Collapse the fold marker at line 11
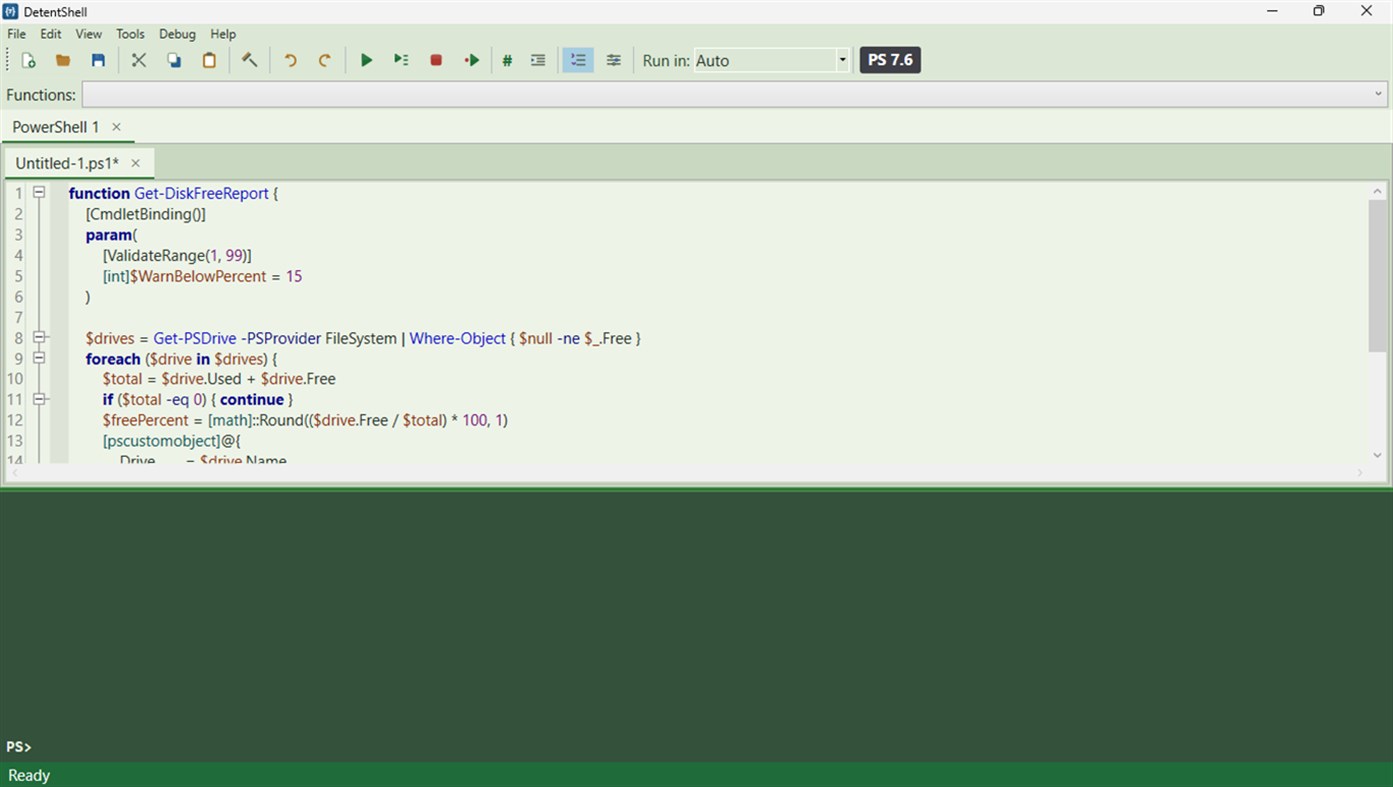This screenshot has width=1393, height=787. pos(39,399)
